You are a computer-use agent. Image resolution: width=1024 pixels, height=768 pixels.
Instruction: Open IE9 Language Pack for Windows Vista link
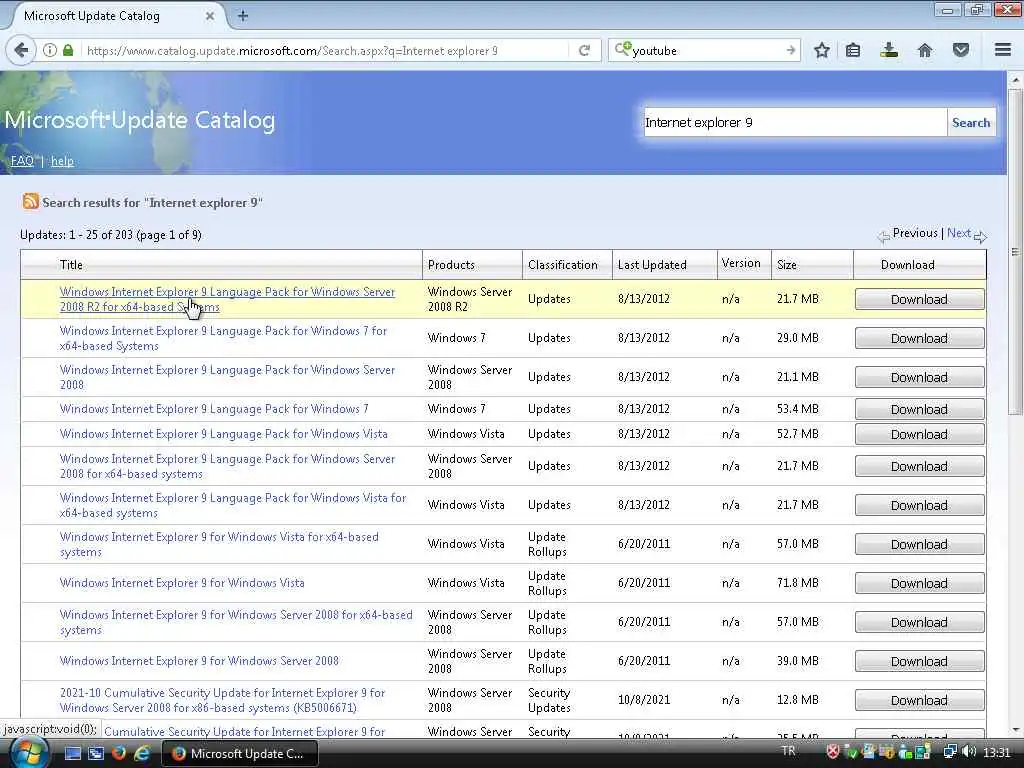[223, 434]
